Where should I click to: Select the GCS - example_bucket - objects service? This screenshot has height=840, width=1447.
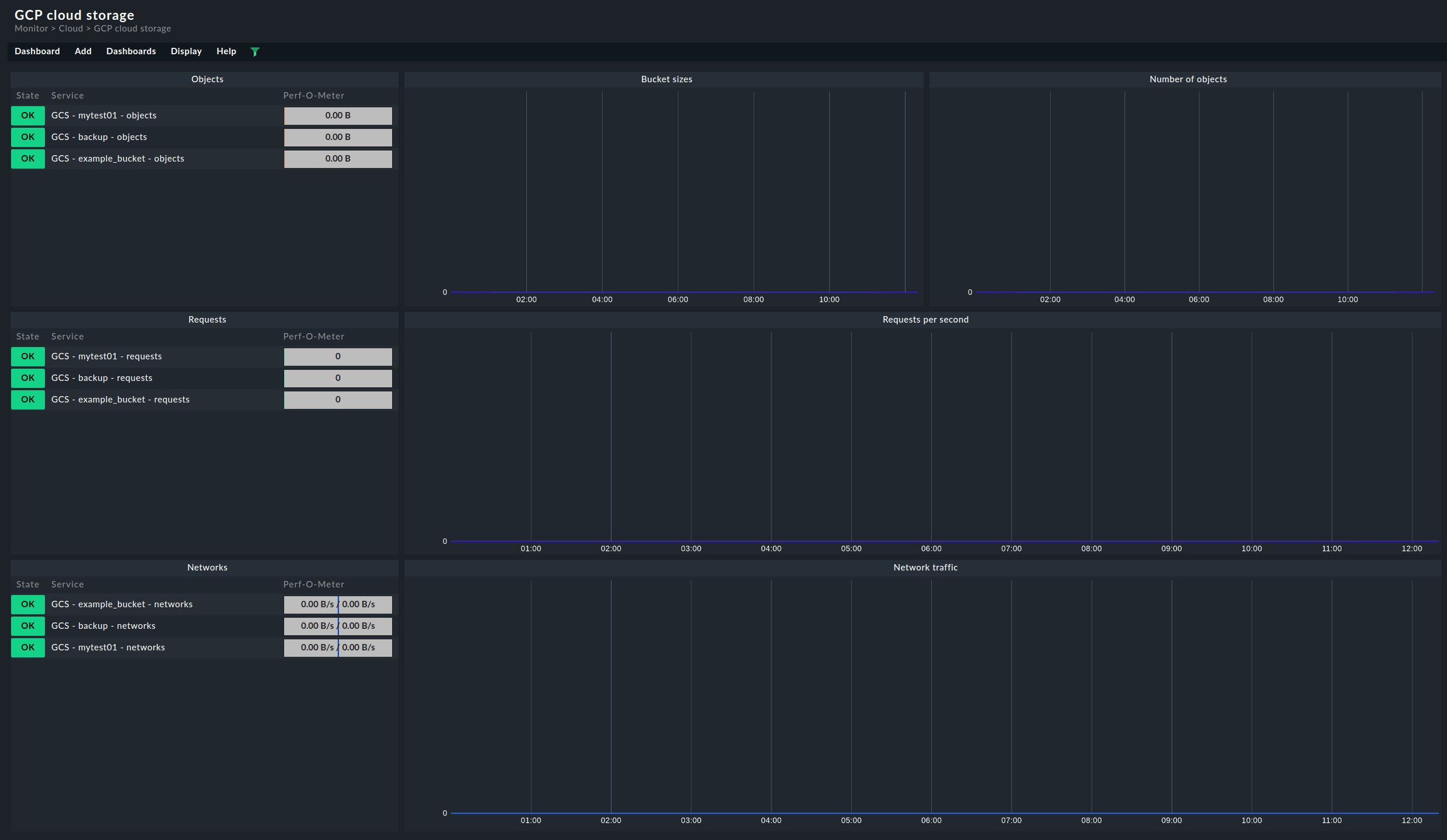[117, 158]
